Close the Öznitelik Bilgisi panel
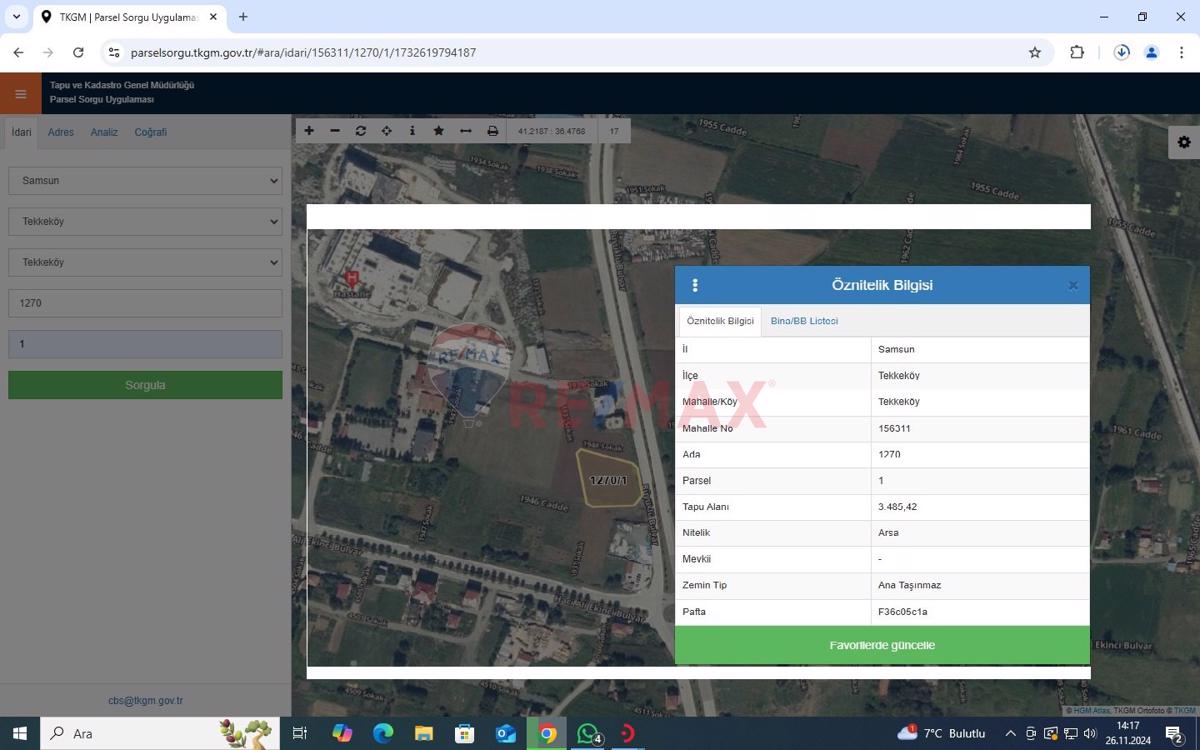1200x750 pixels. pyautogui.click(x=1073, y=286)
